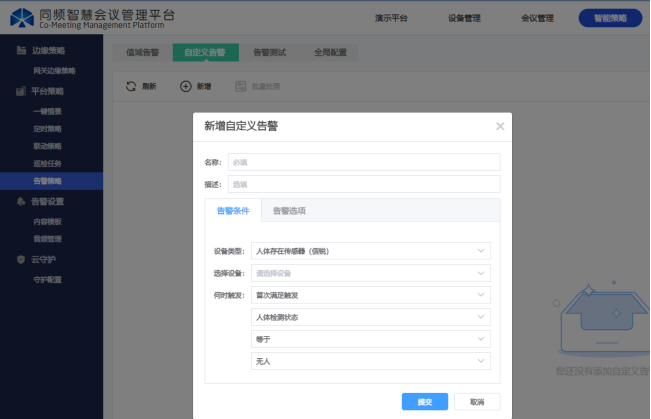Click the 刷新 refresh icon
Image resolution: width=651 pixels, height=419 pixels.
pos(130,87)
